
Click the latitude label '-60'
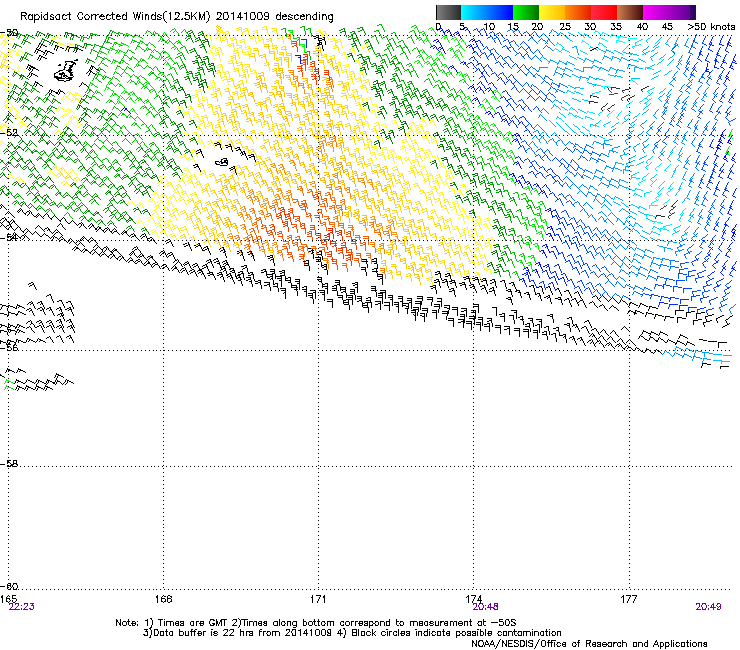[x=9, y=586]
